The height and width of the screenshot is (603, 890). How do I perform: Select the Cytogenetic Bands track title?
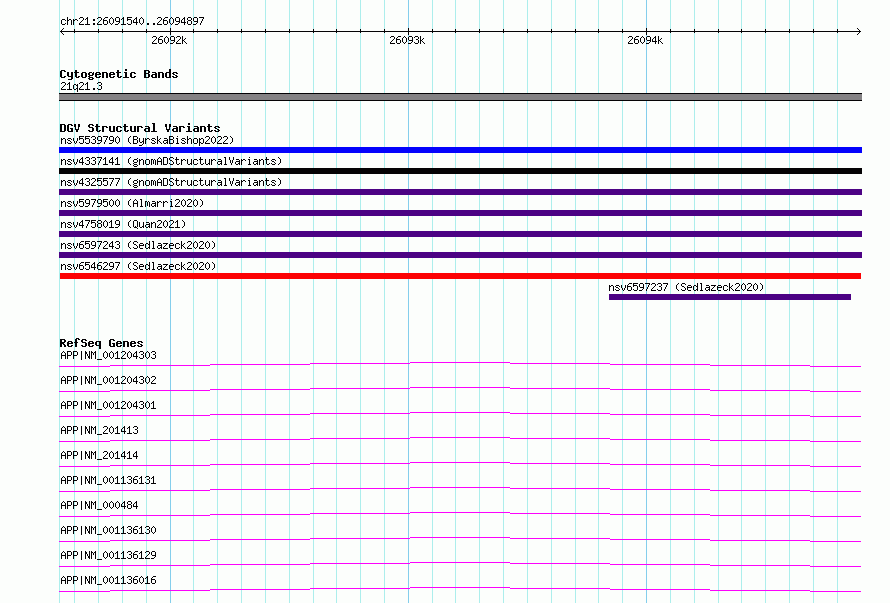119,74
